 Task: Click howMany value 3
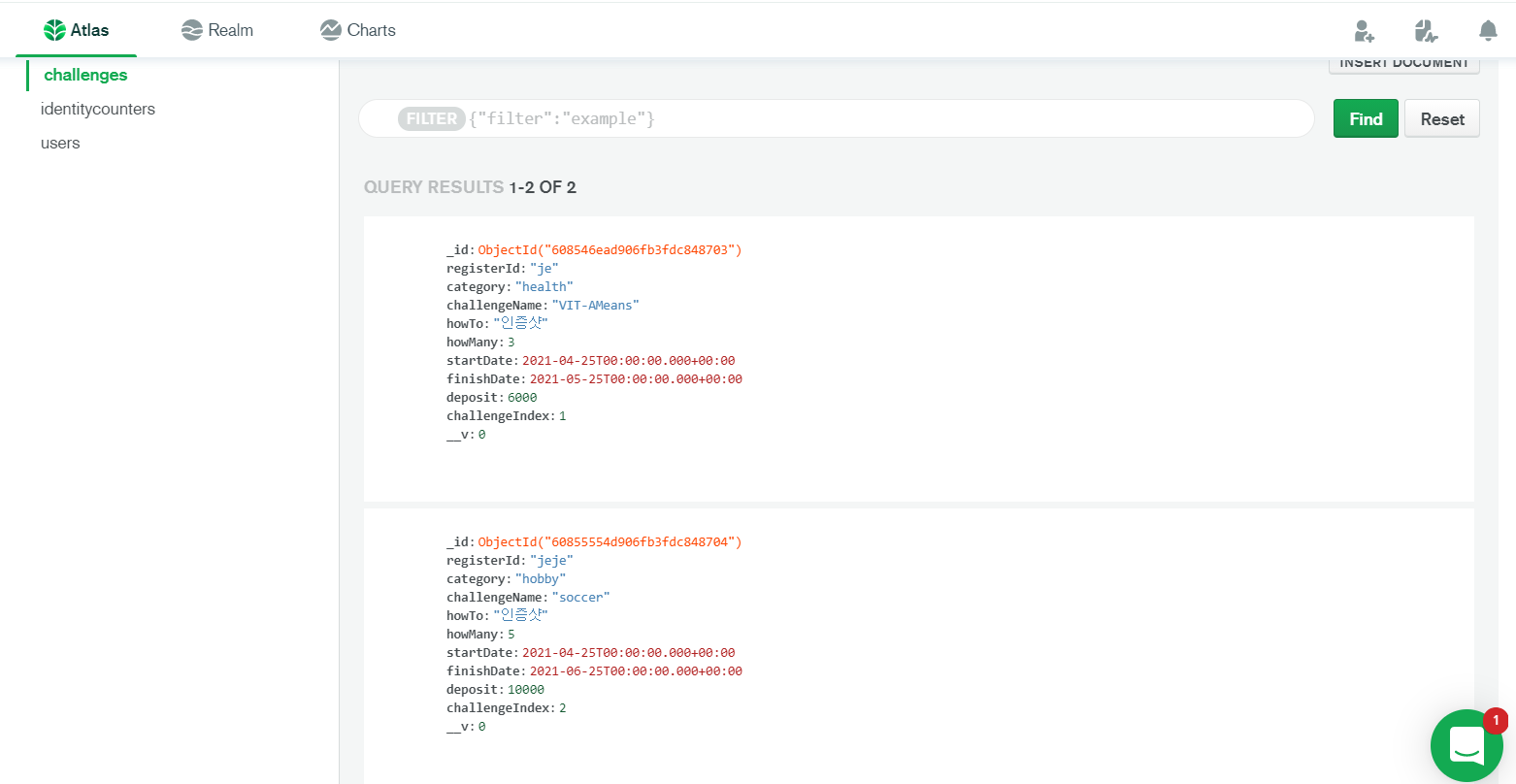(511, 343)
